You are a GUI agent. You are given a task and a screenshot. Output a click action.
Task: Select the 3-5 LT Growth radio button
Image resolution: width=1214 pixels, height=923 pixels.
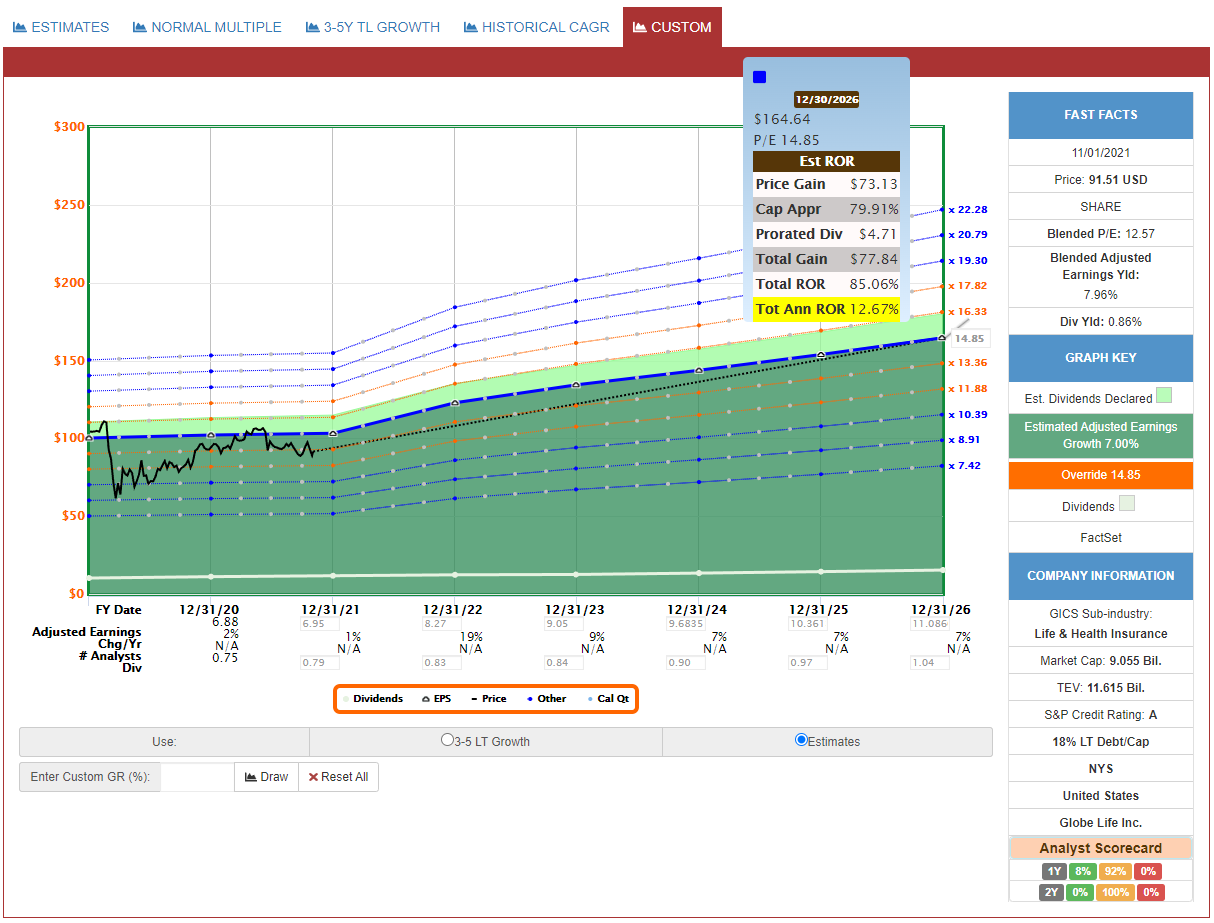tap(447, 741)
